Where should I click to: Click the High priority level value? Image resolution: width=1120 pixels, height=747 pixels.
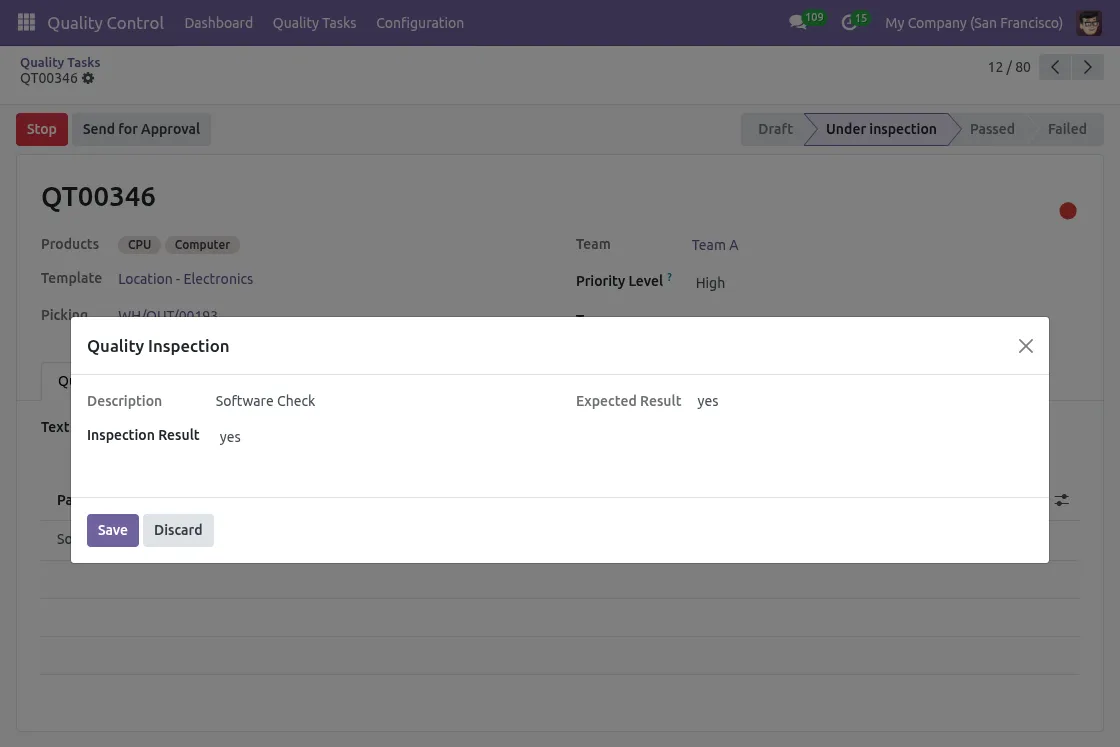(x=710, y=283)
